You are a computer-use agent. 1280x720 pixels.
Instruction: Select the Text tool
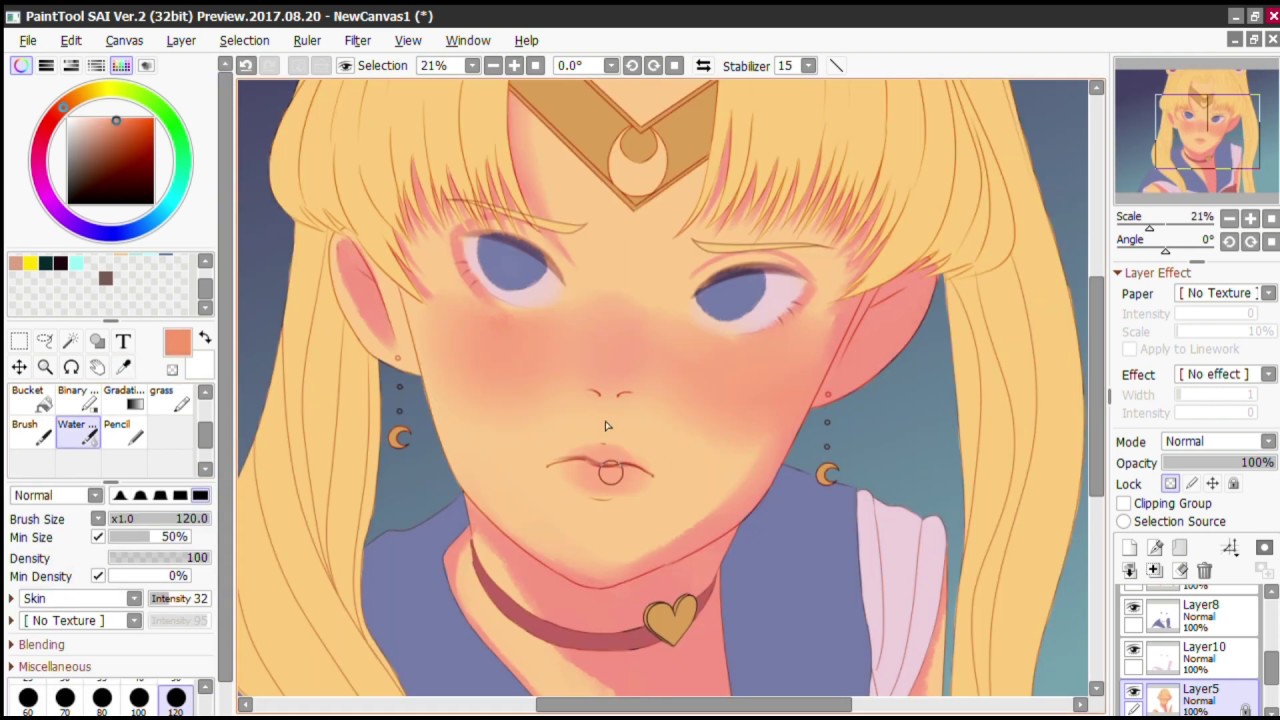123,342
